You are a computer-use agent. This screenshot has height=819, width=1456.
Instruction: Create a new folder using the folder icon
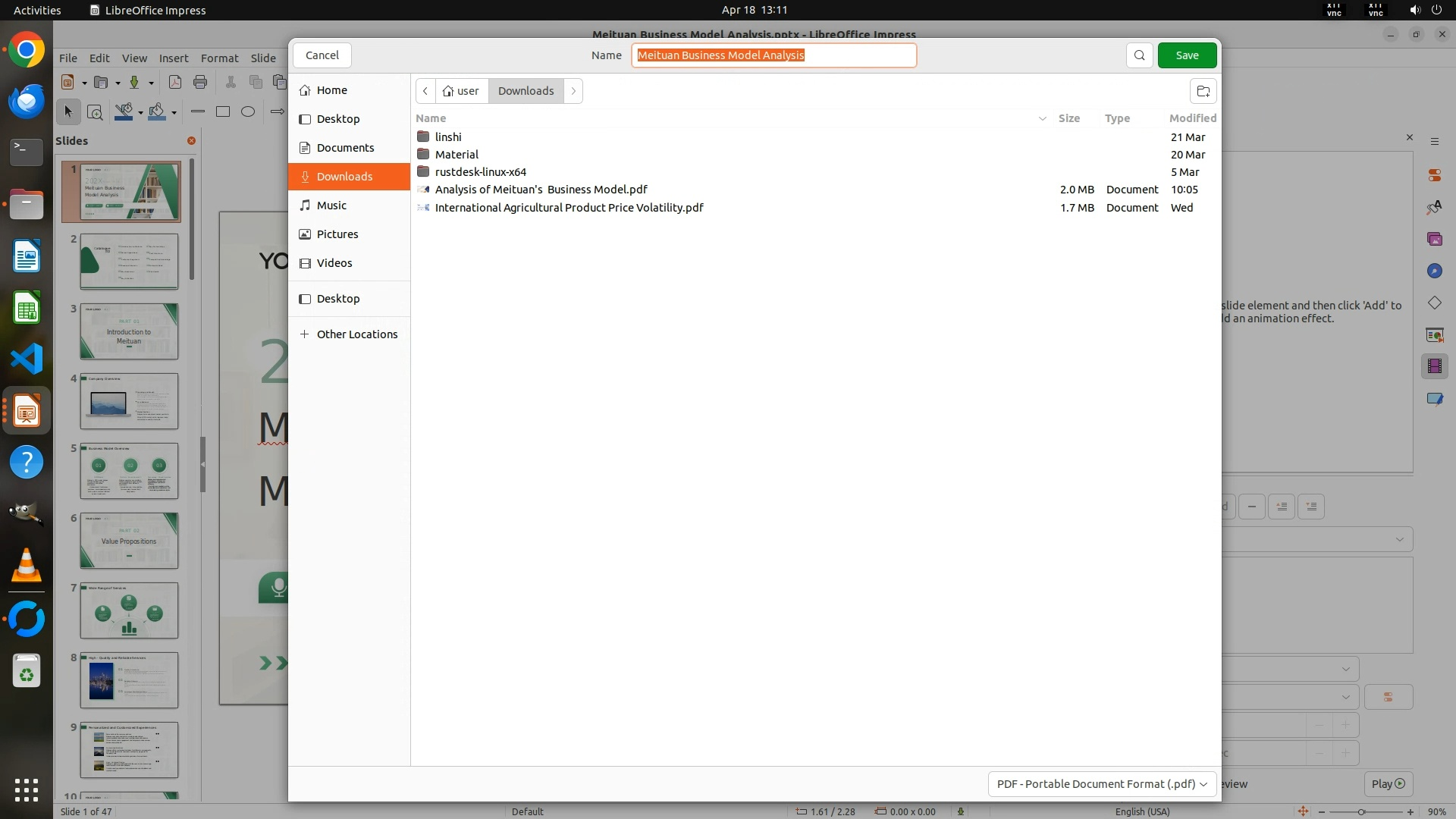pyautogui.click(x=1203, y=91)
